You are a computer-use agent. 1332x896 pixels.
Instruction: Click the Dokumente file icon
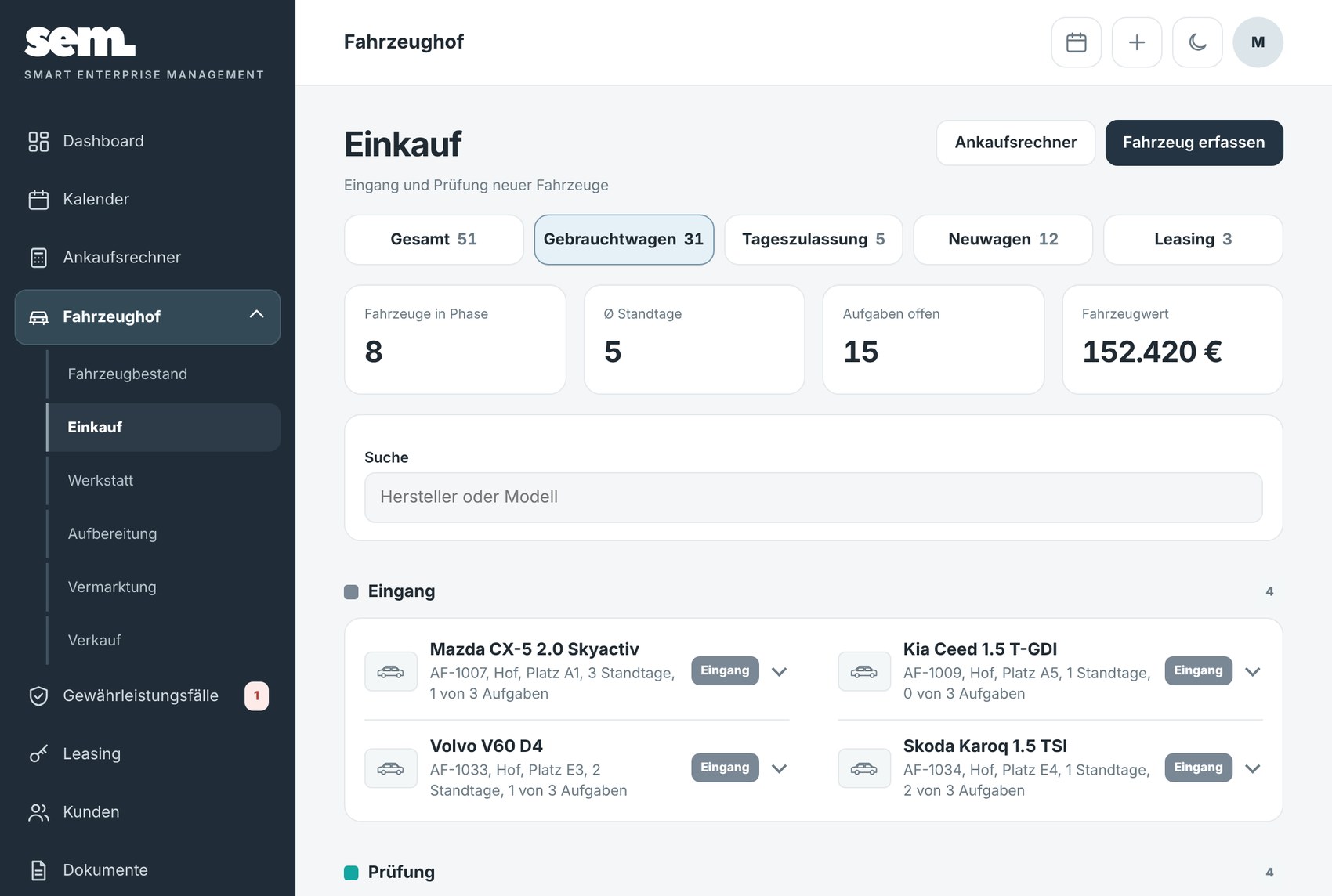[x=38, y=869]
